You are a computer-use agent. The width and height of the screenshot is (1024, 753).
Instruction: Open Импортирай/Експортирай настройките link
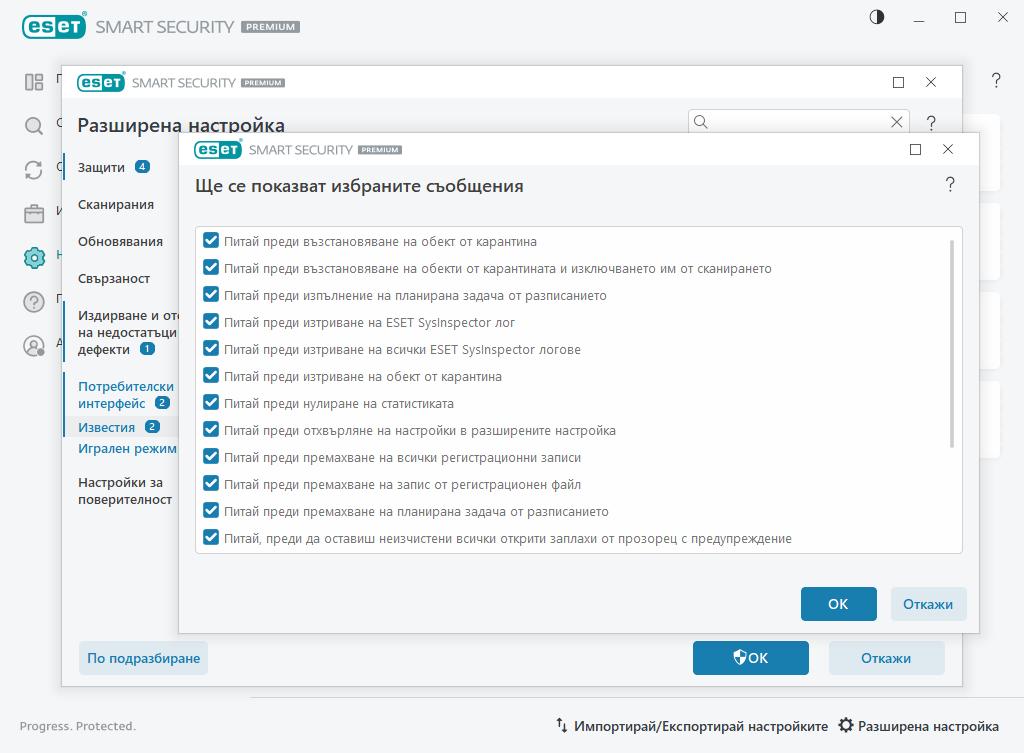[701, 726]
